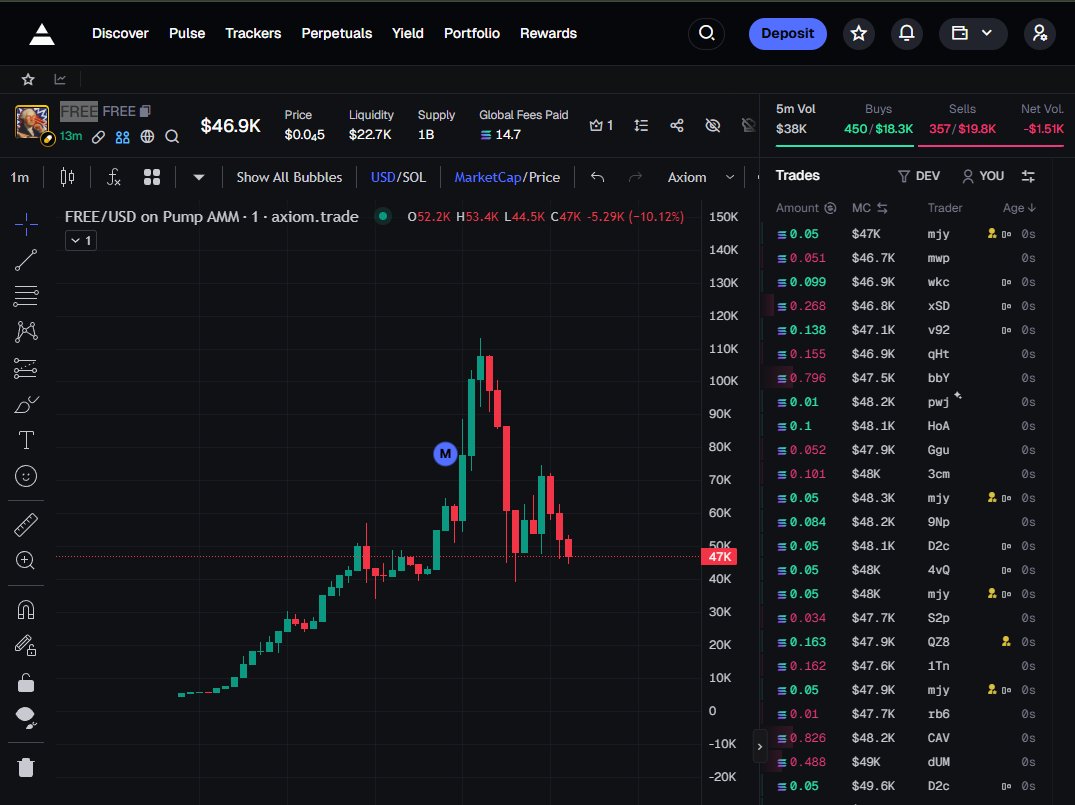
Task: Click the Axiom triangle logo
Action: [x=42, y=34]
